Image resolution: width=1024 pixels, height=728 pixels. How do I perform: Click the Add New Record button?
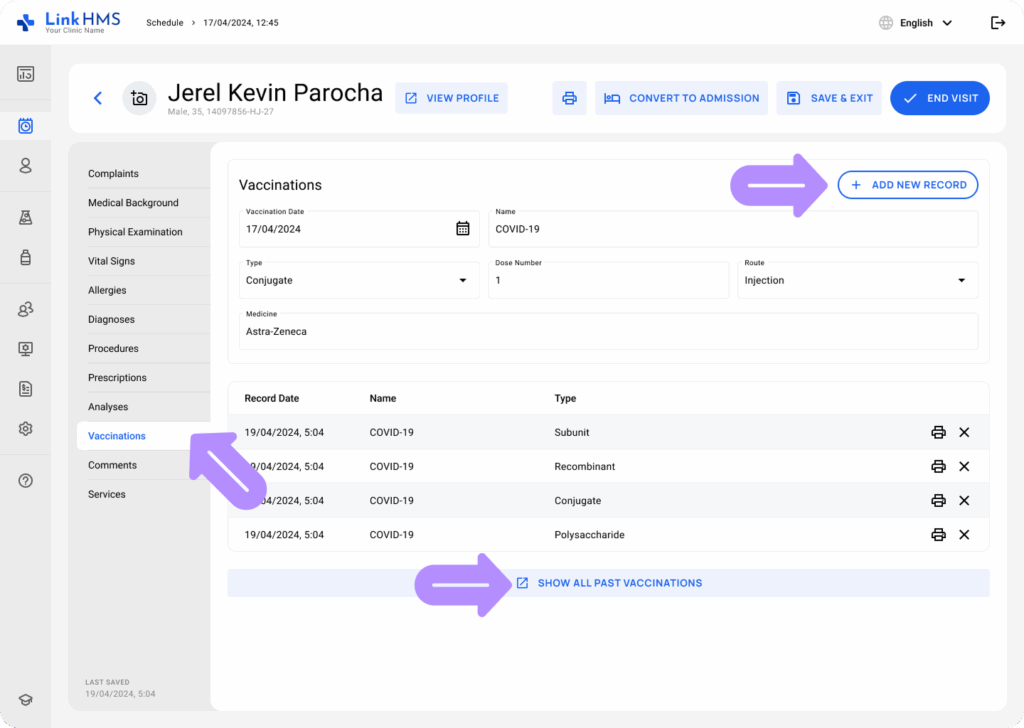point(907,185)
